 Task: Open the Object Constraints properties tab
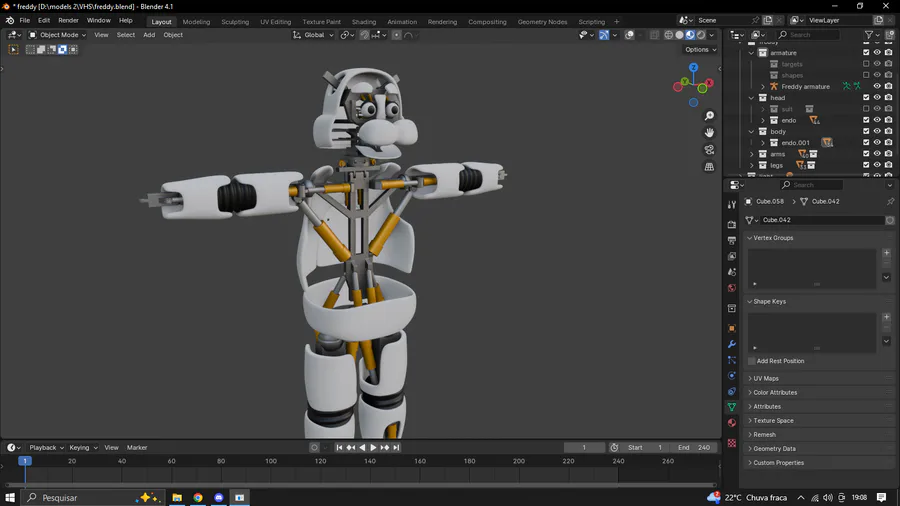[x=732, y=391]
